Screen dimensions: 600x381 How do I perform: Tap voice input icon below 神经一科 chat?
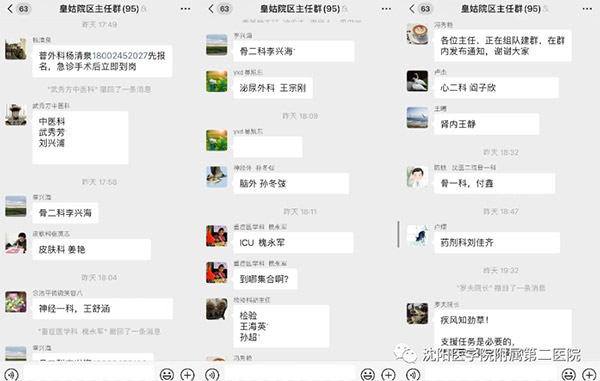(11, 374)
